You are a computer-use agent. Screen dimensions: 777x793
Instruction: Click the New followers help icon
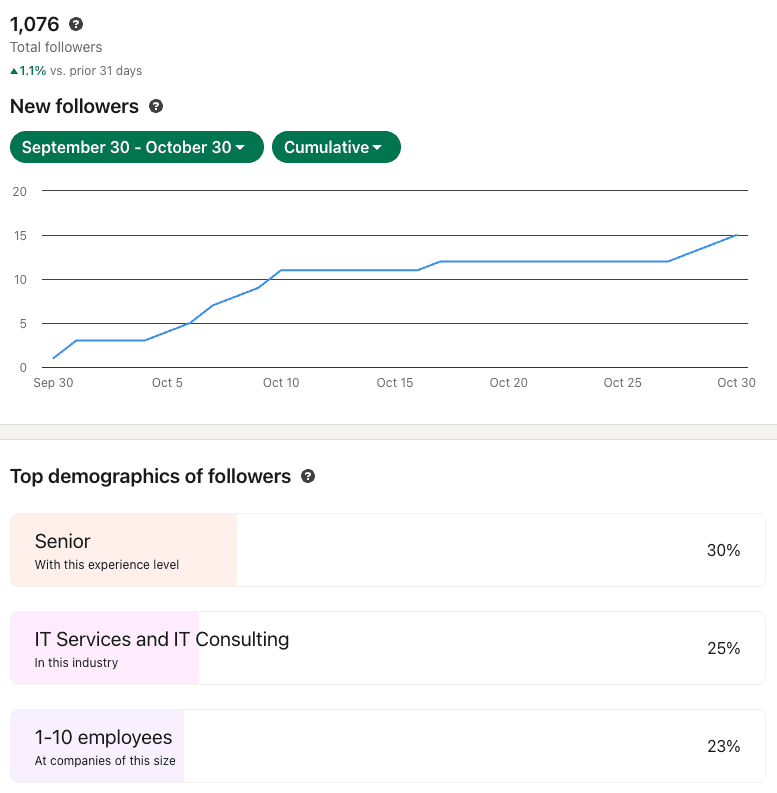[156, 106]
